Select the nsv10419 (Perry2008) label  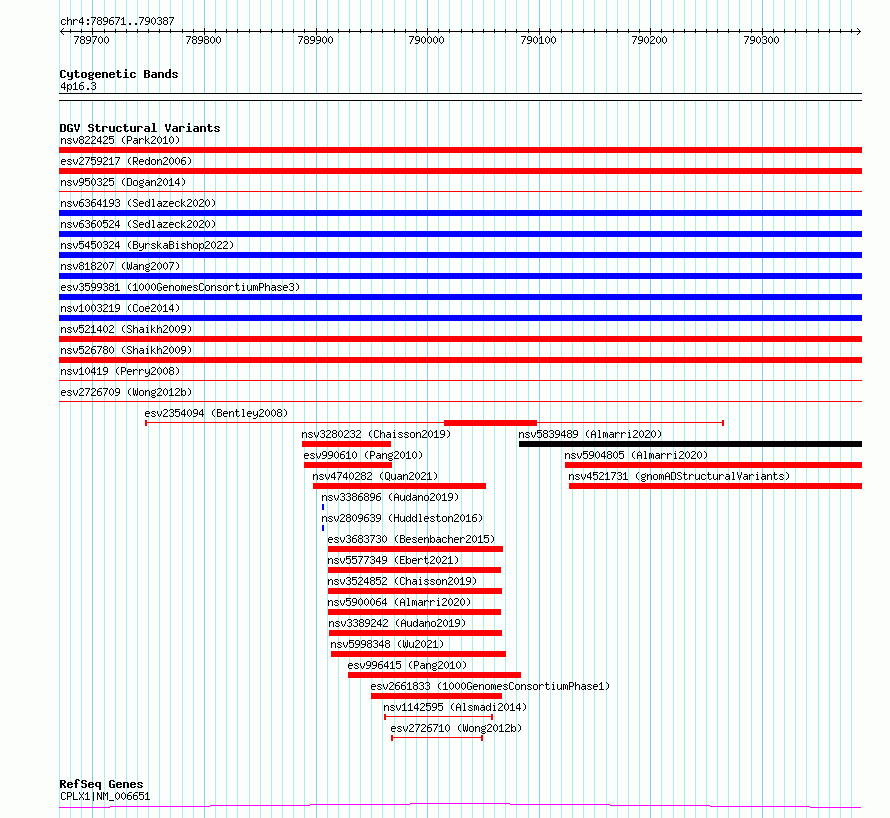coord(120,371)
